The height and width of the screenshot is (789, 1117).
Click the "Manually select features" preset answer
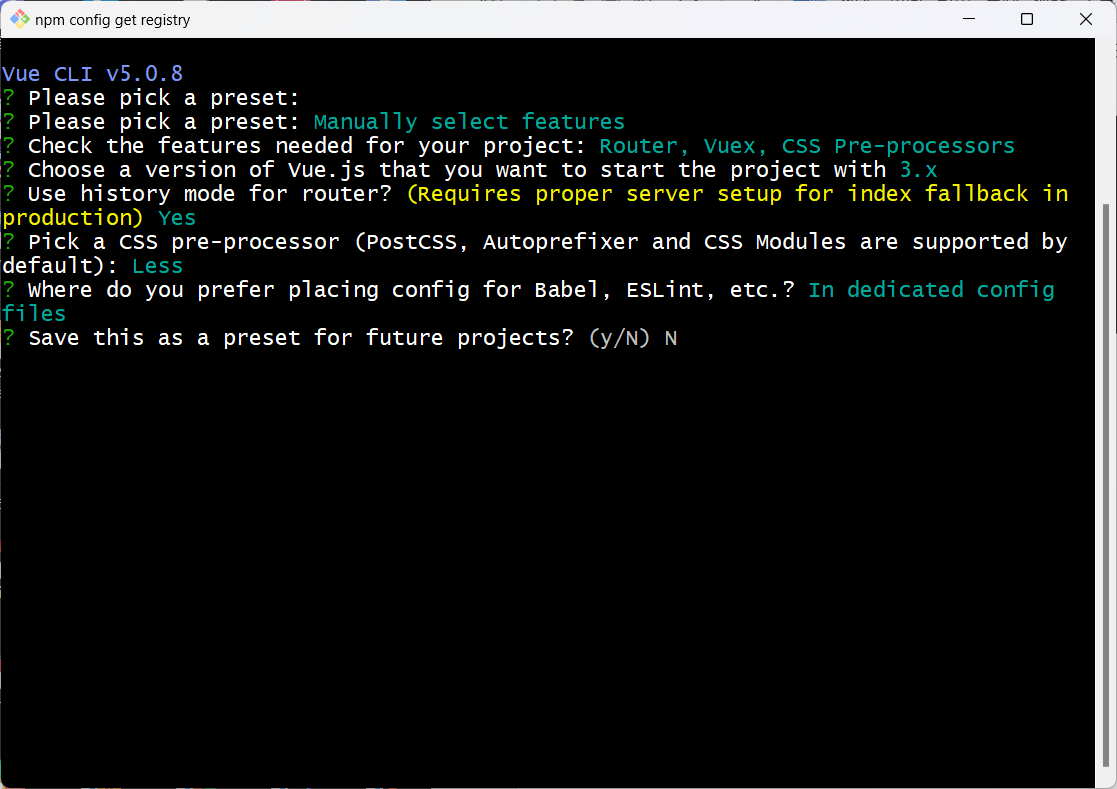(469, 122)
